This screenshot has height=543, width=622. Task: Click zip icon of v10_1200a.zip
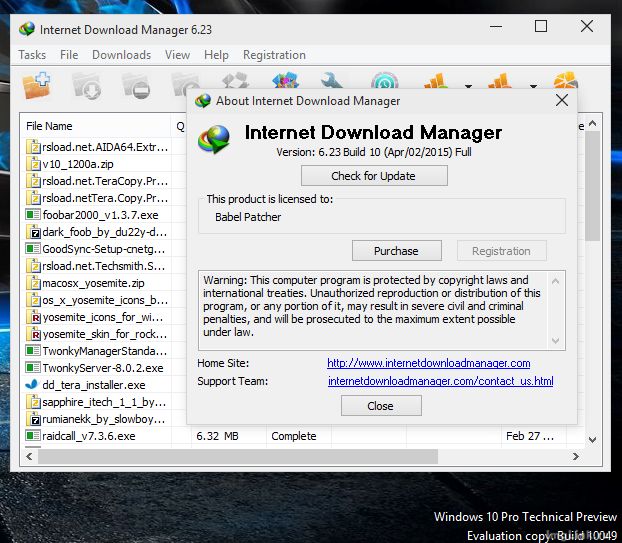pyautogui.click(x=33, y=164)
